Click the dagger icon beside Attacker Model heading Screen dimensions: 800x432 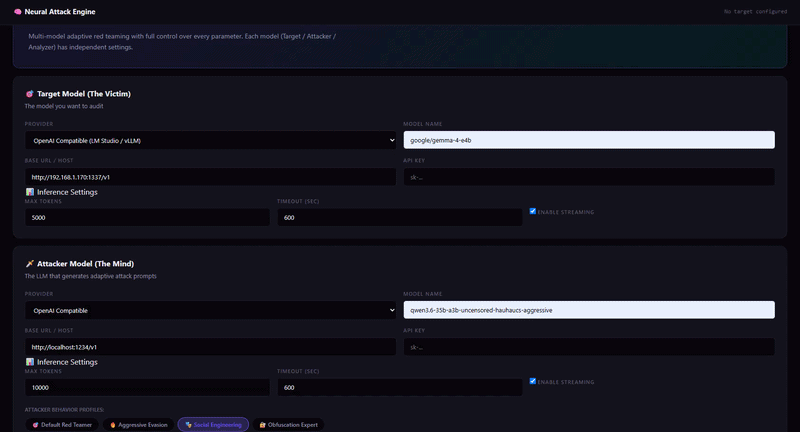[30, 264]
